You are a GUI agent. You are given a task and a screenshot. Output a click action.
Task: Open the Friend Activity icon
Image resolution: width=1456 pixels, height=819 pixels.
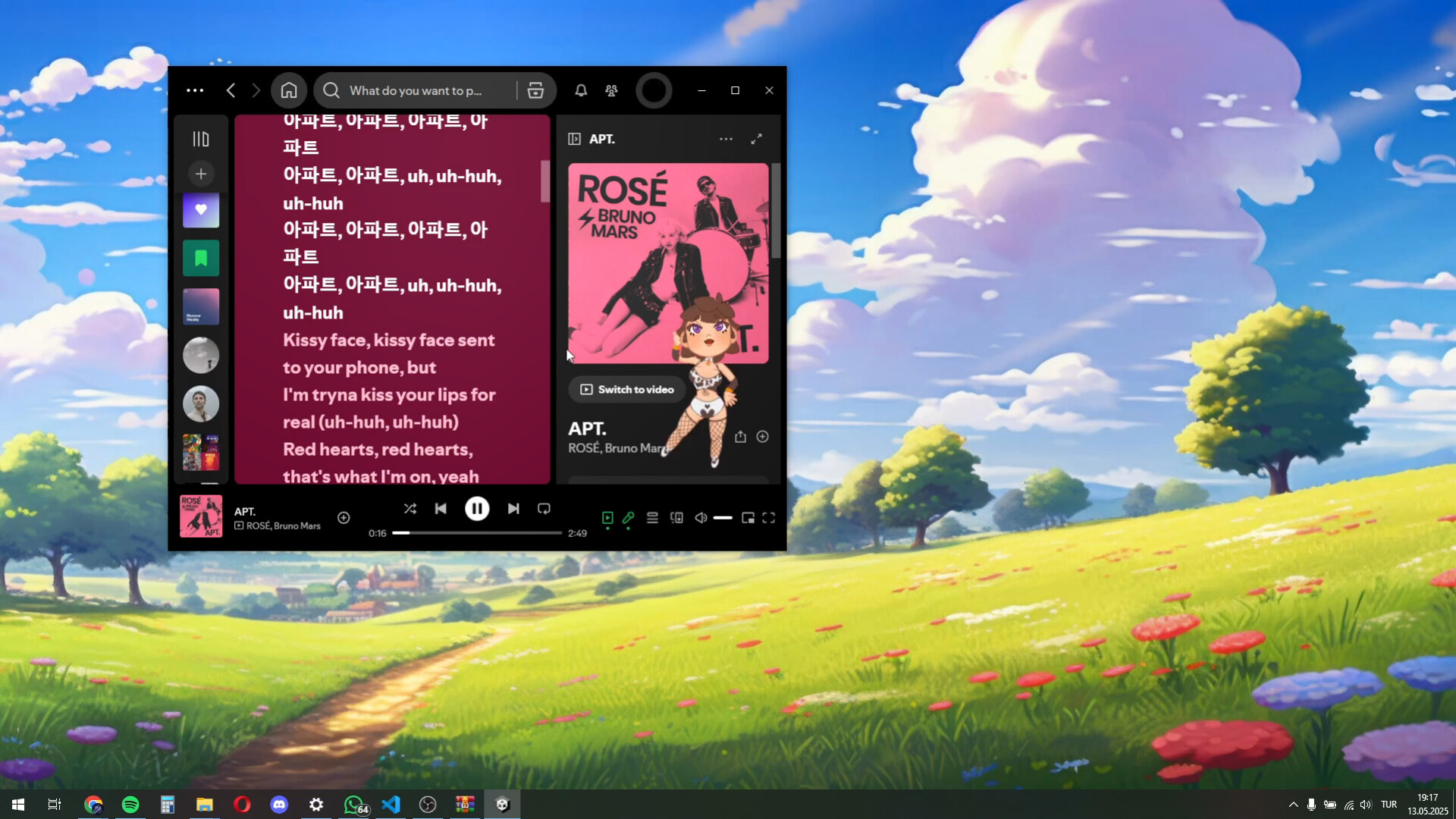pyautogui.click(x=611, y=90)
